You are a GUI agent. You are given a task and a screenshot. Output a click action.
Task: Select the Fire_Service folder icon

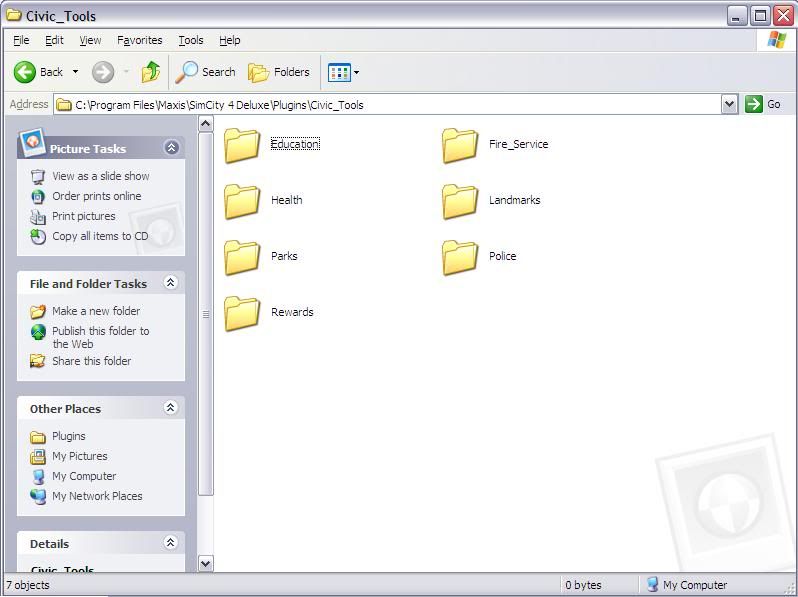(460, 145)
